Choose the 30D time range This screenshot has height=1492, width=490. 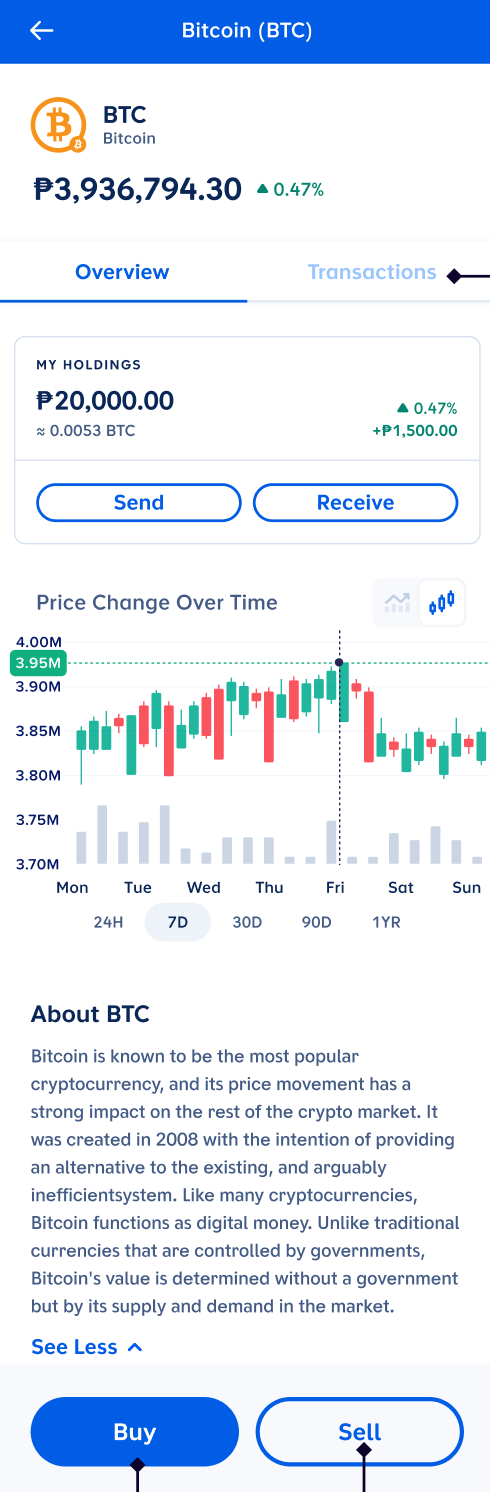coord(247,922)
